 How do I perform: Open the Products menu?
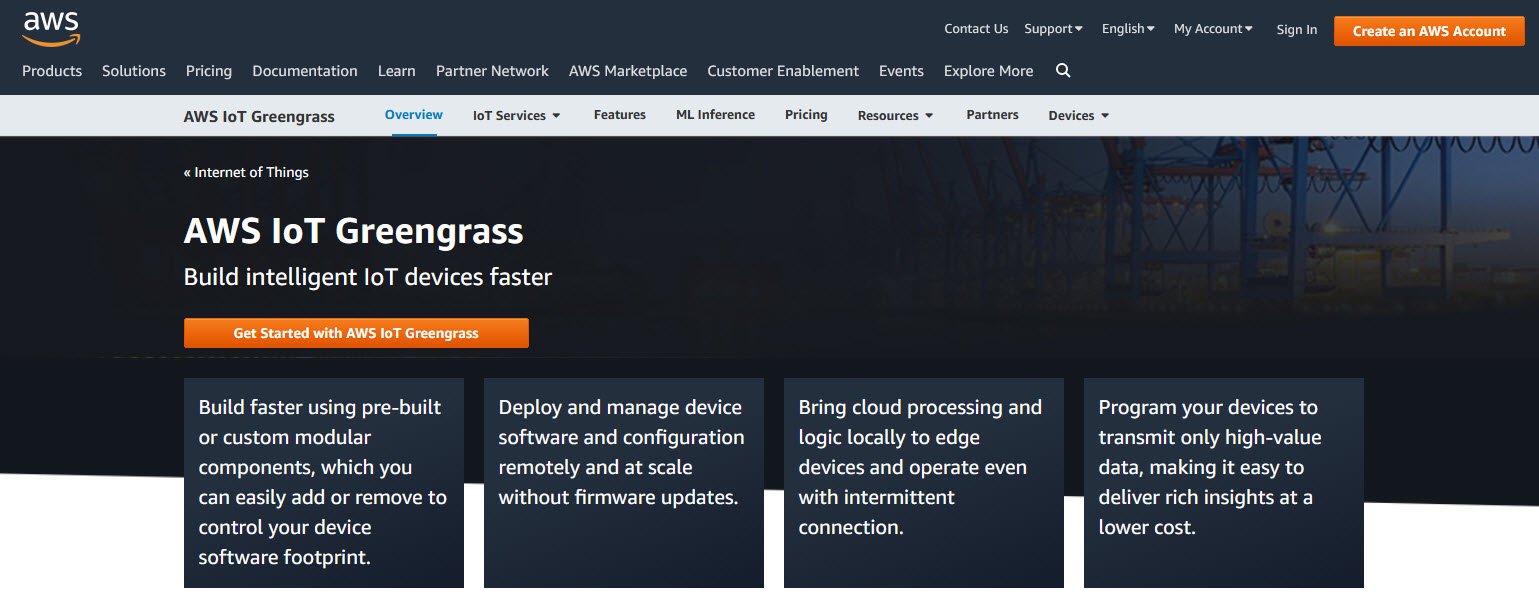[52, 71]
